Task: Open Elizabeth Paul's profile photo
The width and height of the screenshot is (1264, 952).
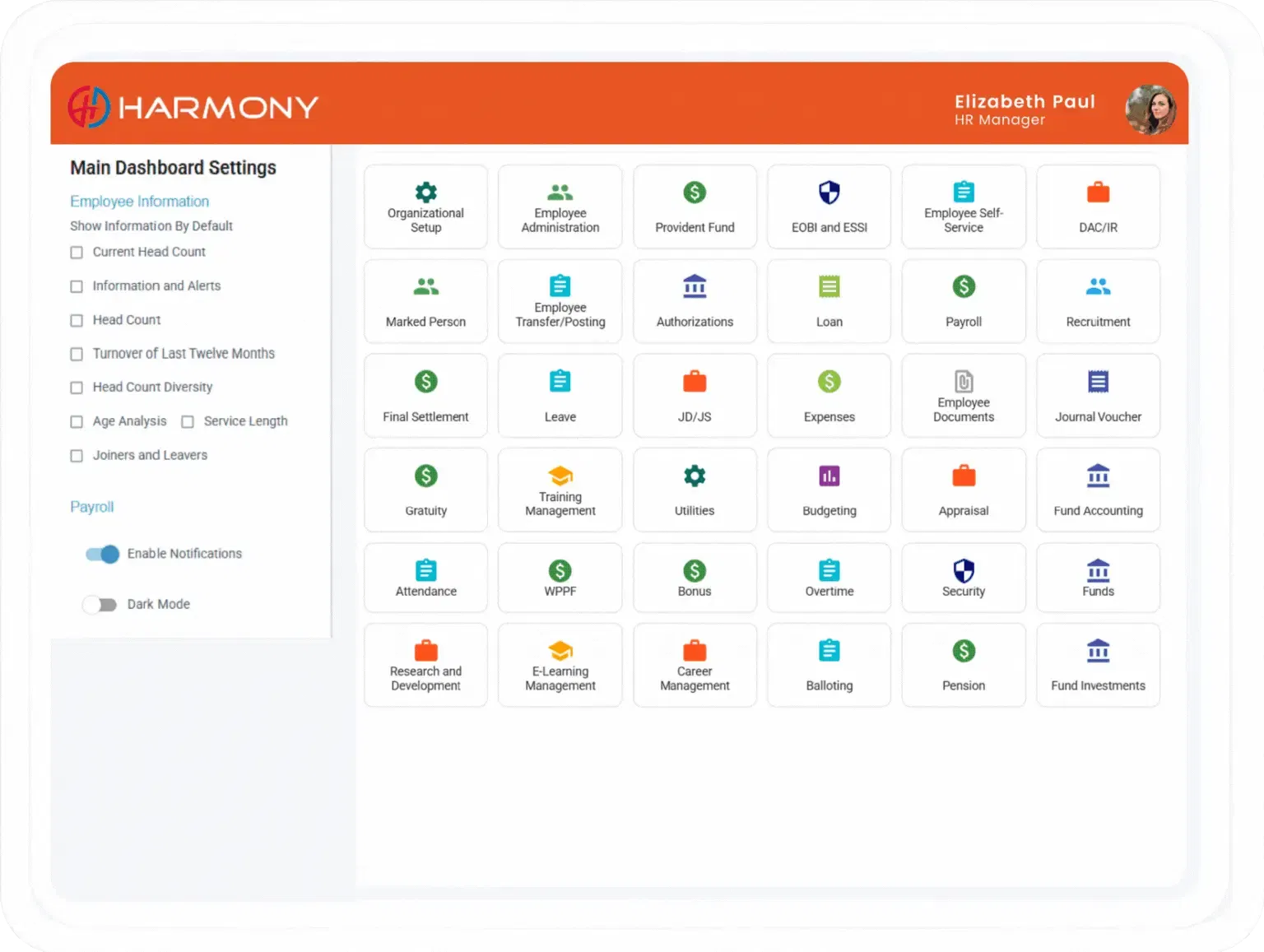Action: click(1150, 109)
